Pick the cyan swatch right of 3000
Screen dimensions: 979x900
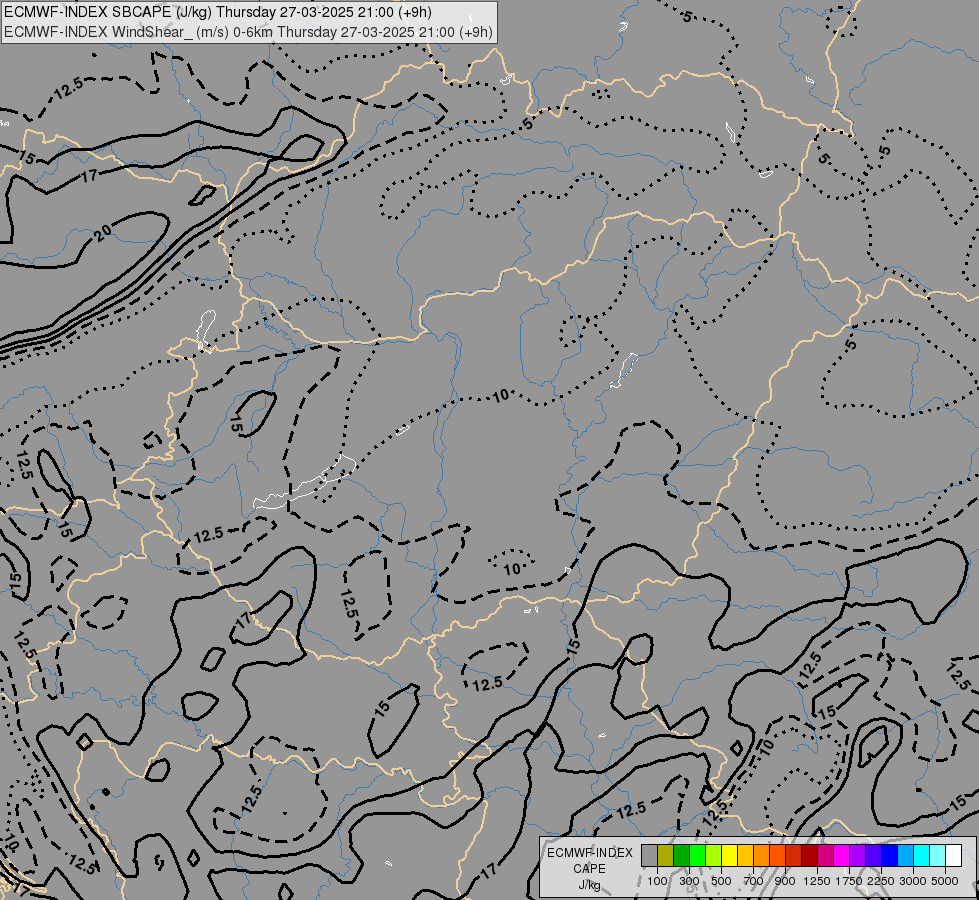coord(922,855)
